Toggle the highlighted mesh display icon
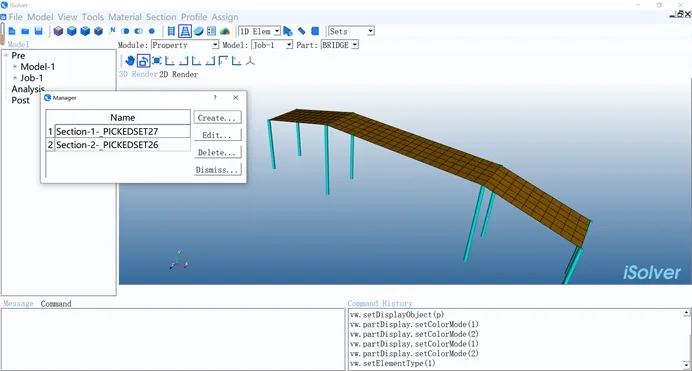Viewport: 692px width, 371px height. coord(184,31)
